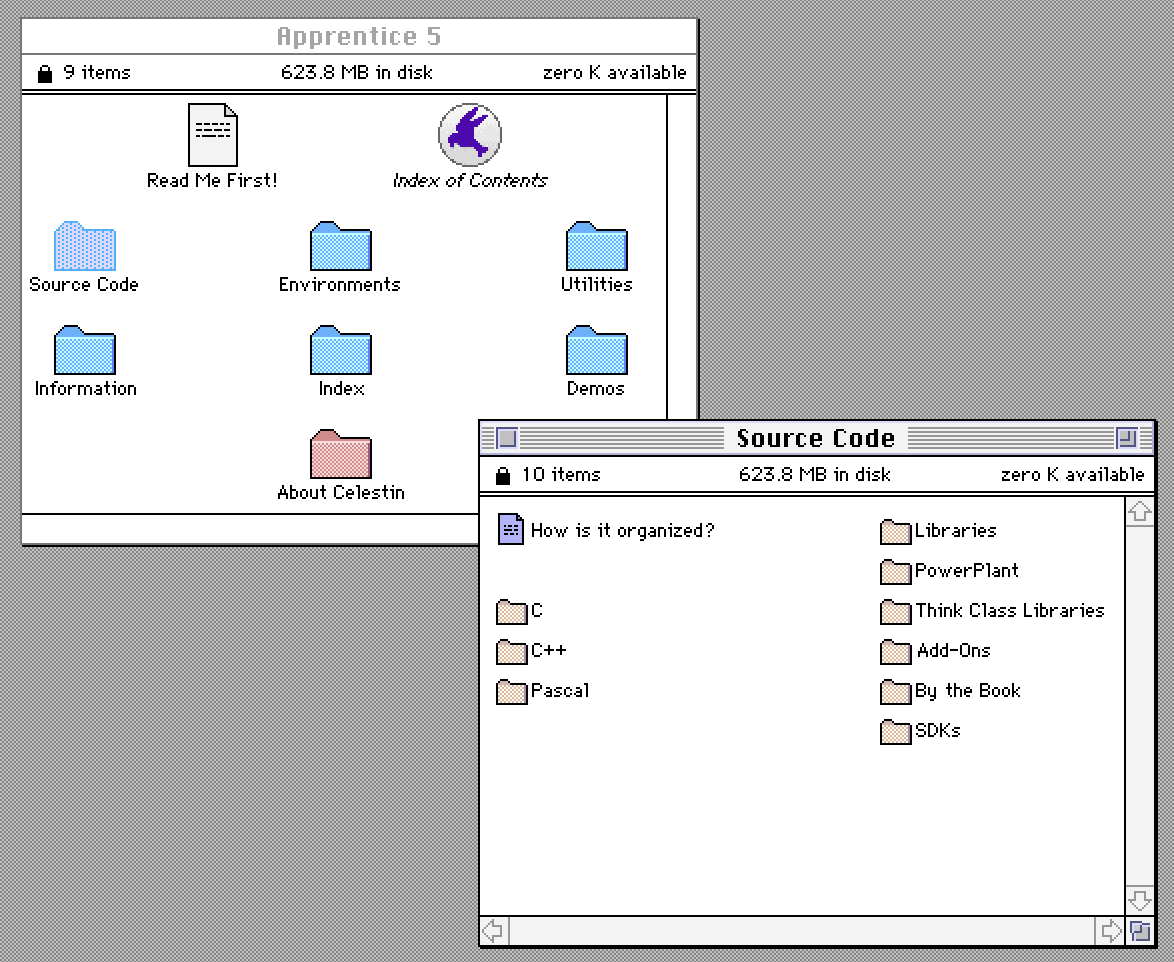Click the "Think Class Libraries" label
1174x962 pixels.
pyautogui.click(x=1009, y=611)
